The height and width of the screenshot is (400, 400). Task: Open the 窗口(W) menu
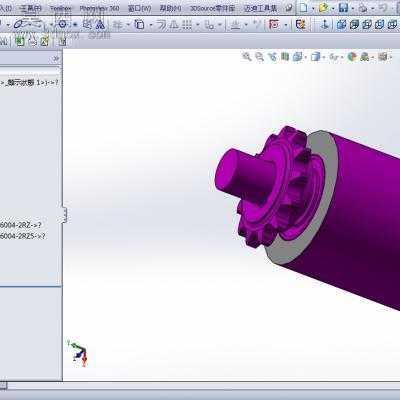[x=140, y=8]
